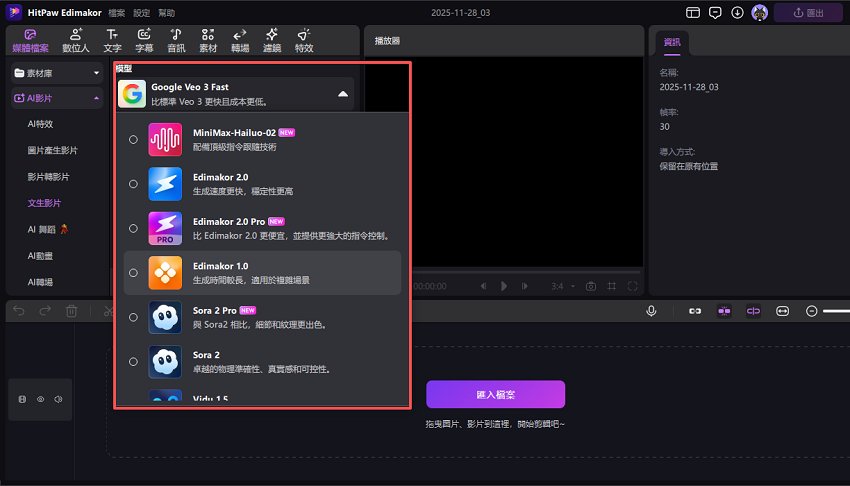Click the fit-timeline-to-width icon
This screenshot has height=486, width=850.
pyautogui.click(x=782, y=311)
